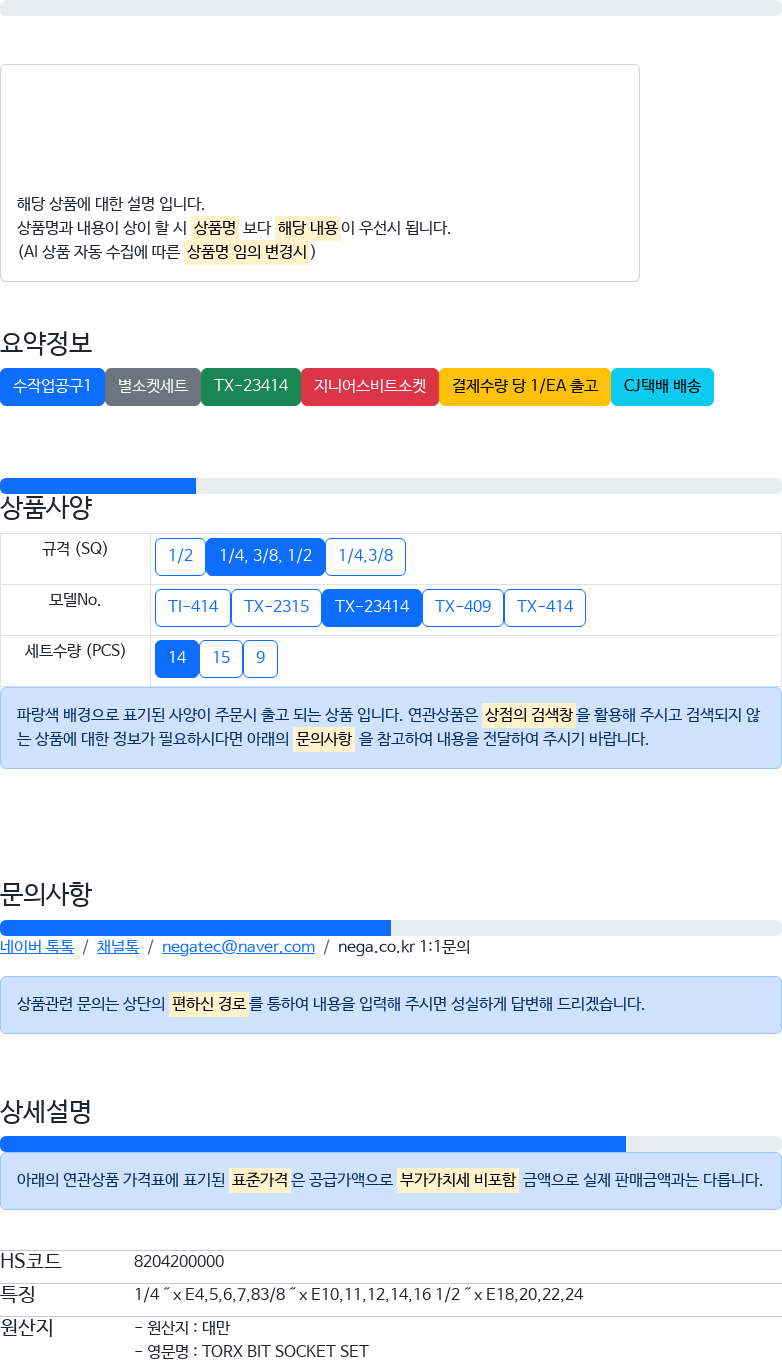Click the red 지니어스비트소켓 tag
This screenshot has width=782, height=1365.
(370, 386)
